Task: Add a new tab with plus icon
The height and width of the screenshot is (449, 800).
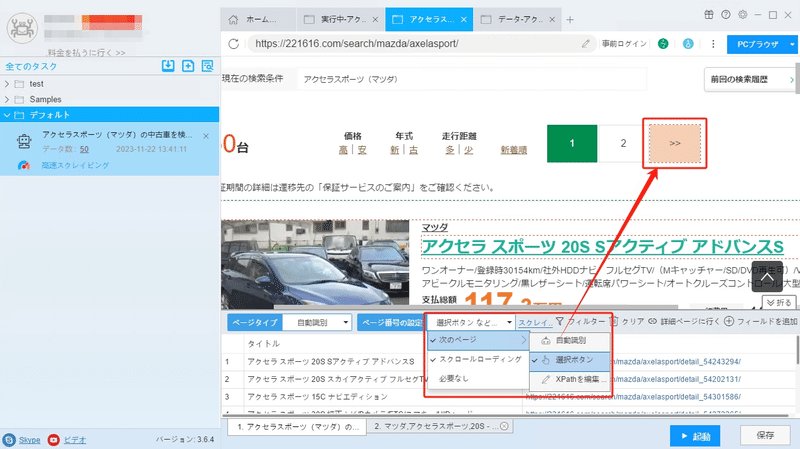Action: [570, 19]
